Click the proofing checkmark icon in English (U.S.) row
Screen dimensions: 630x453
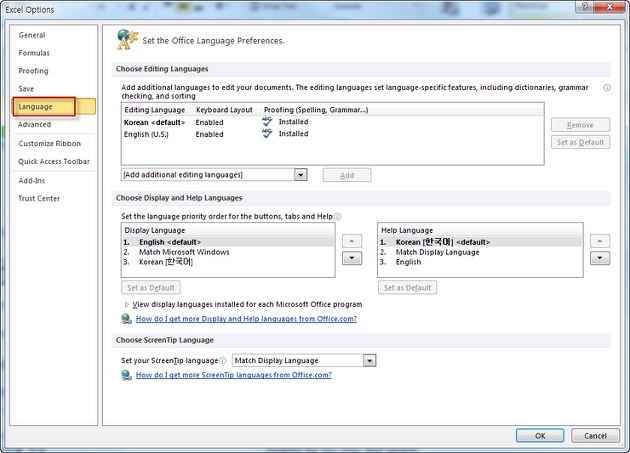pyautogui.click(x=267, y=133)
